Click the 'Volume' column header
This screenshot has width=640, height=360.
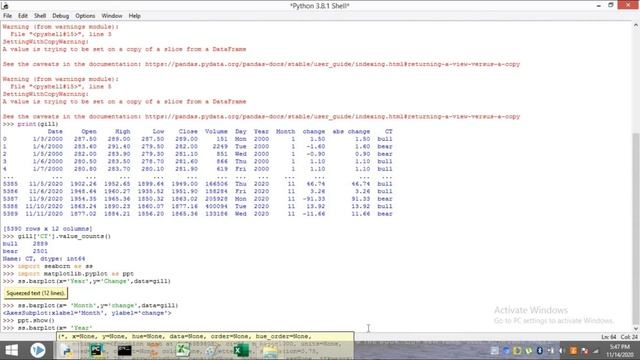click(x=216, y=131)
